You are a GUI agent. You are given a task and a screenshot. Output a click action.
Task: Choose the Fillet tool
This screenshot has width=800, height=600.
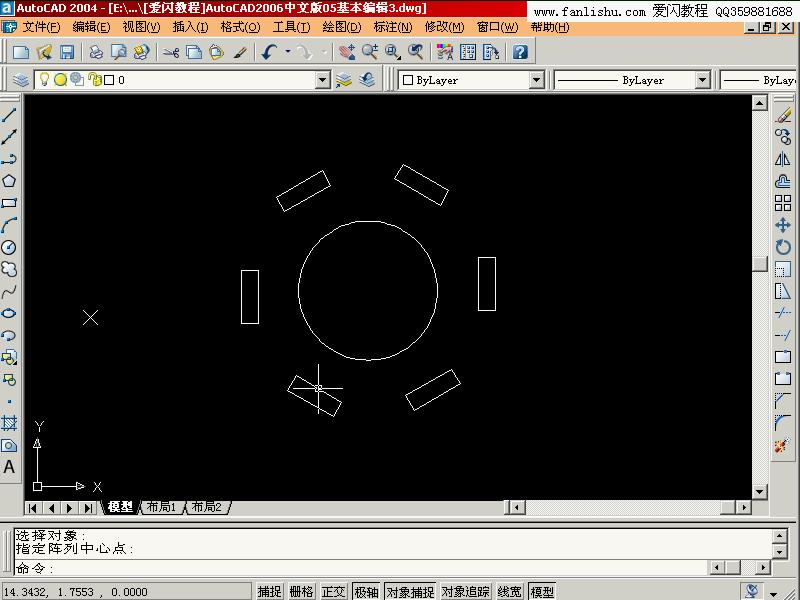(x=783, y=423)
